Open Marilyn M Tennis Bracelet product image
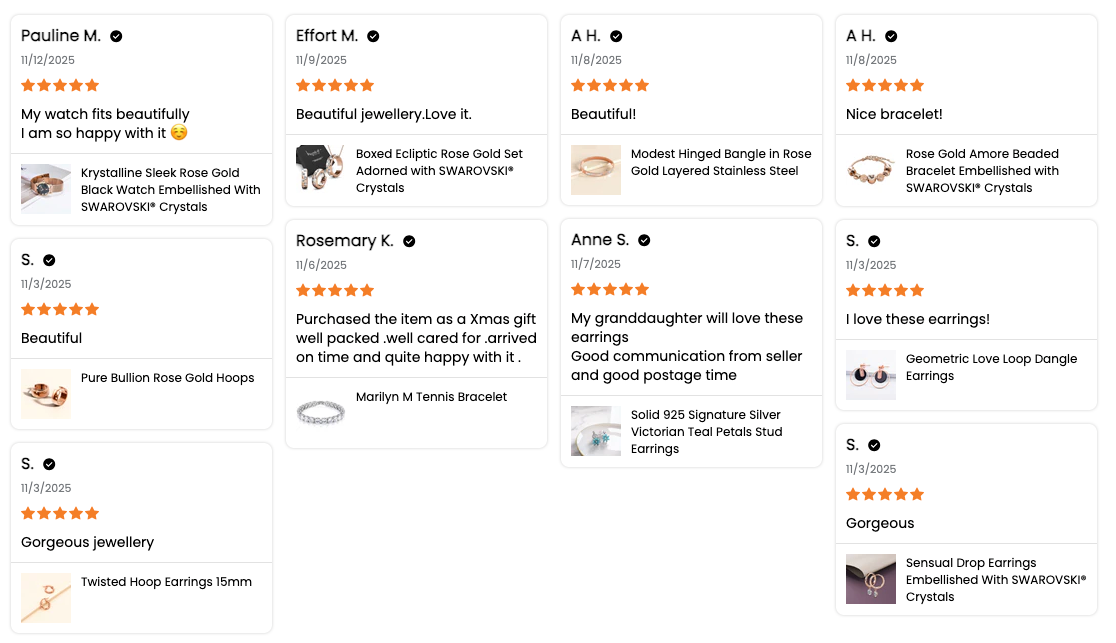The height and width of the screenshot is (643, 1116). point(321,412)
